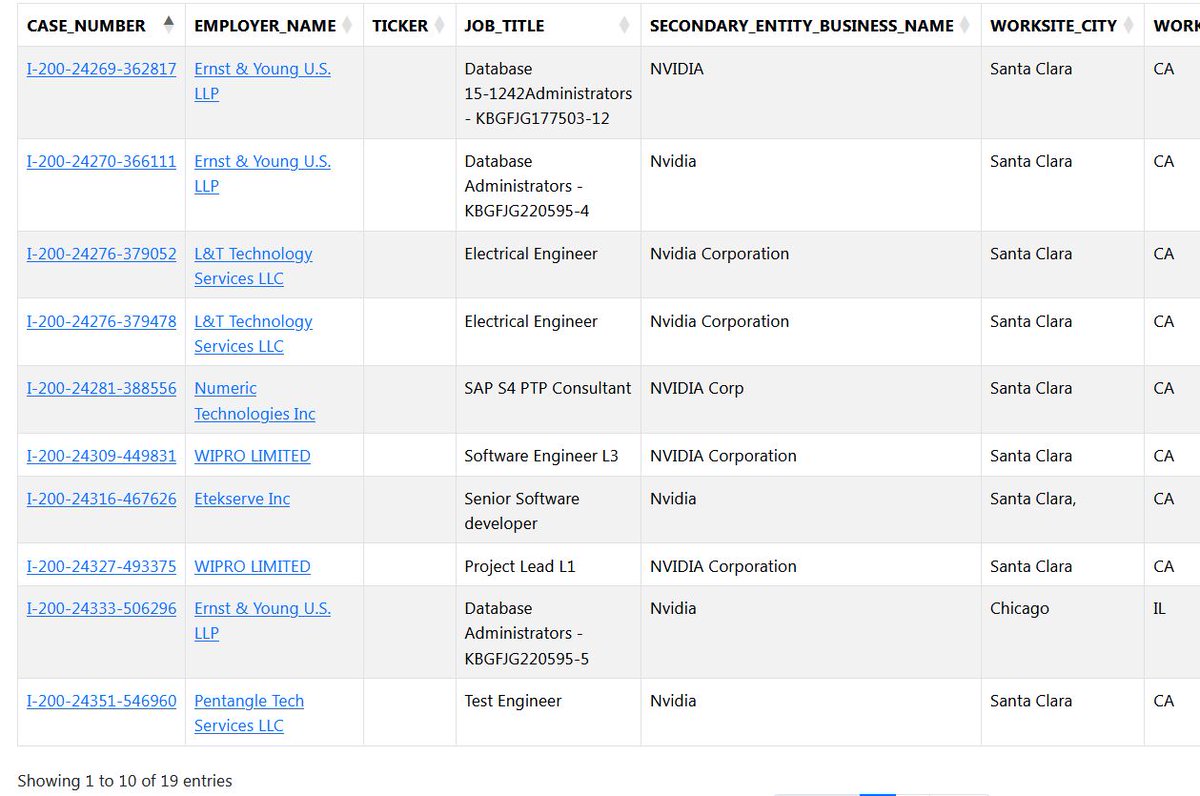Open Pentangle Tech Services LLC link
Image resolution: width=1200 pixels, height=796 pixels.
[x=249, y=713]
